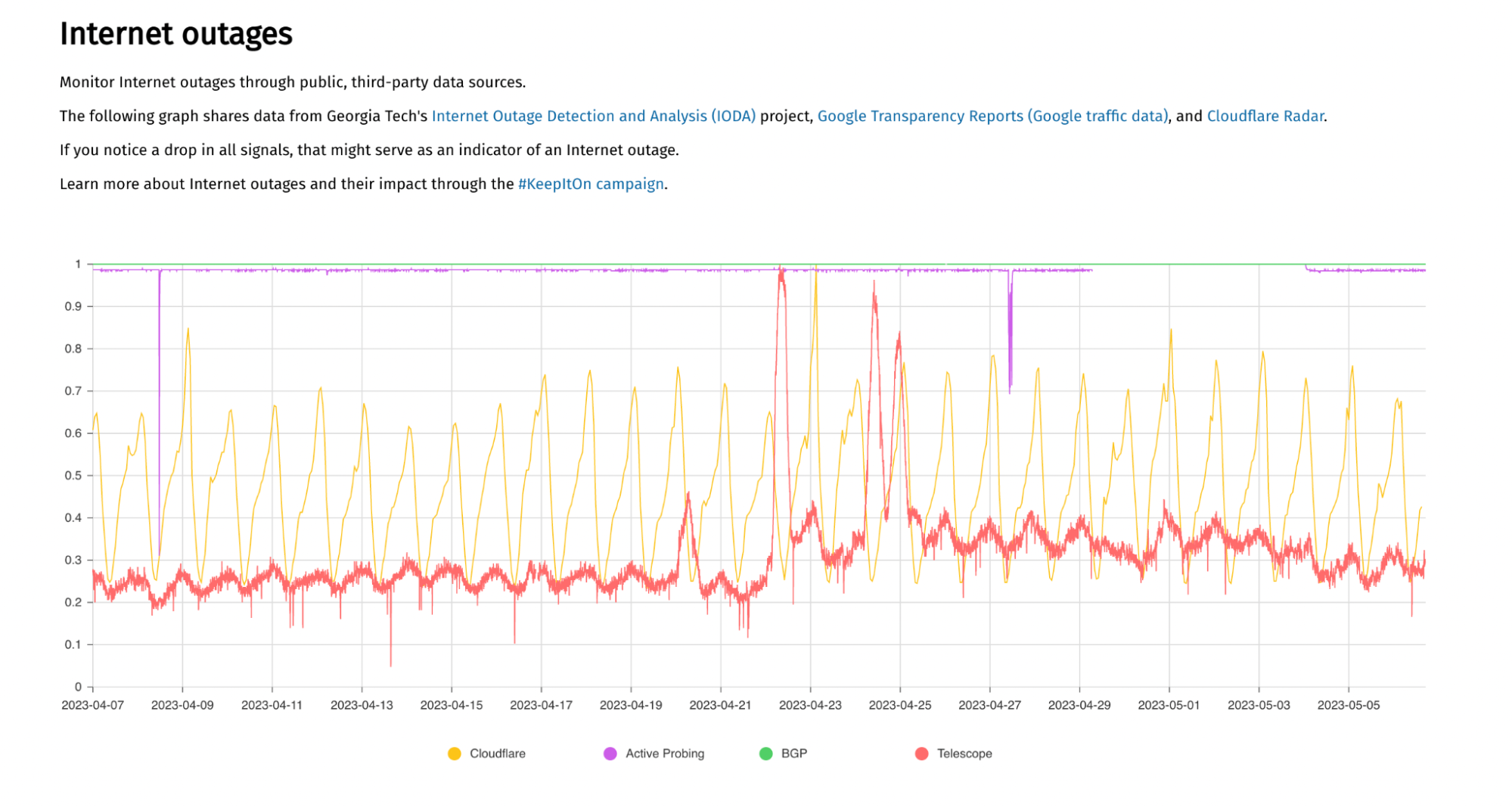The width and height of the screenshot is (1512, 807).
Task: Click the 2023-05-05 x-axis date label
Action: click(x=1348, y=705)
